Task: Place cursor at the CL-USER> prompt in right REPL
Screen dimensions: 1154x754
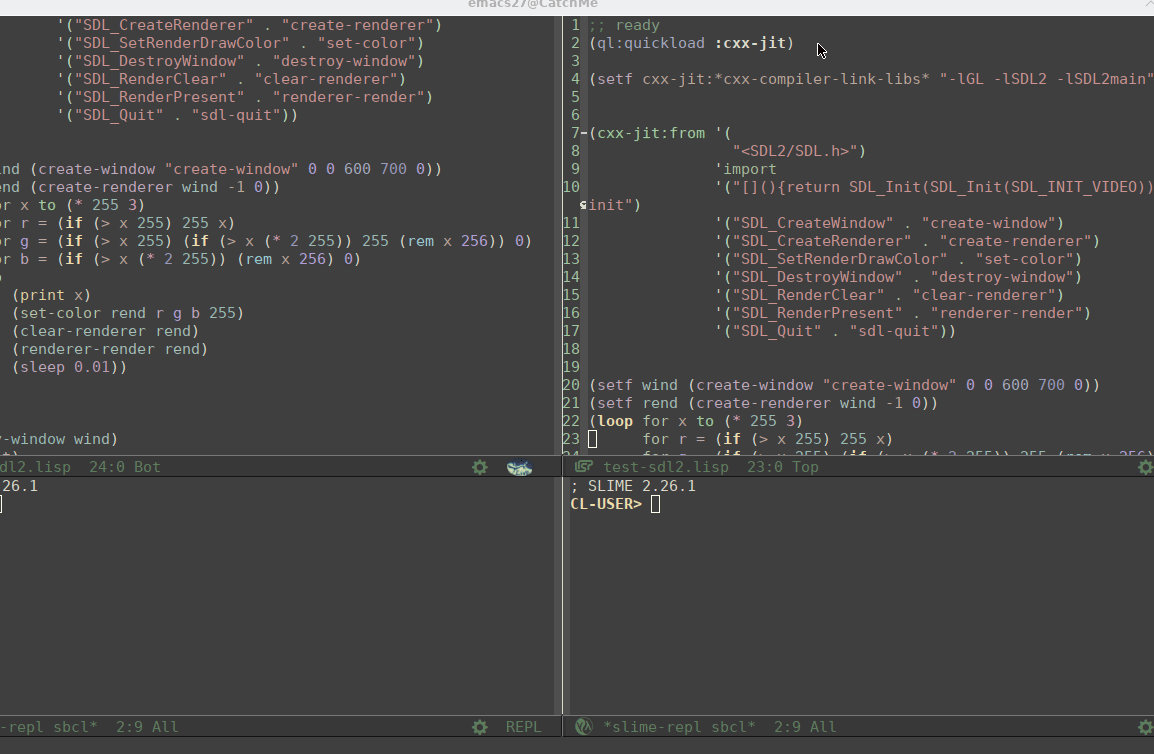Action: coord(656,504)
